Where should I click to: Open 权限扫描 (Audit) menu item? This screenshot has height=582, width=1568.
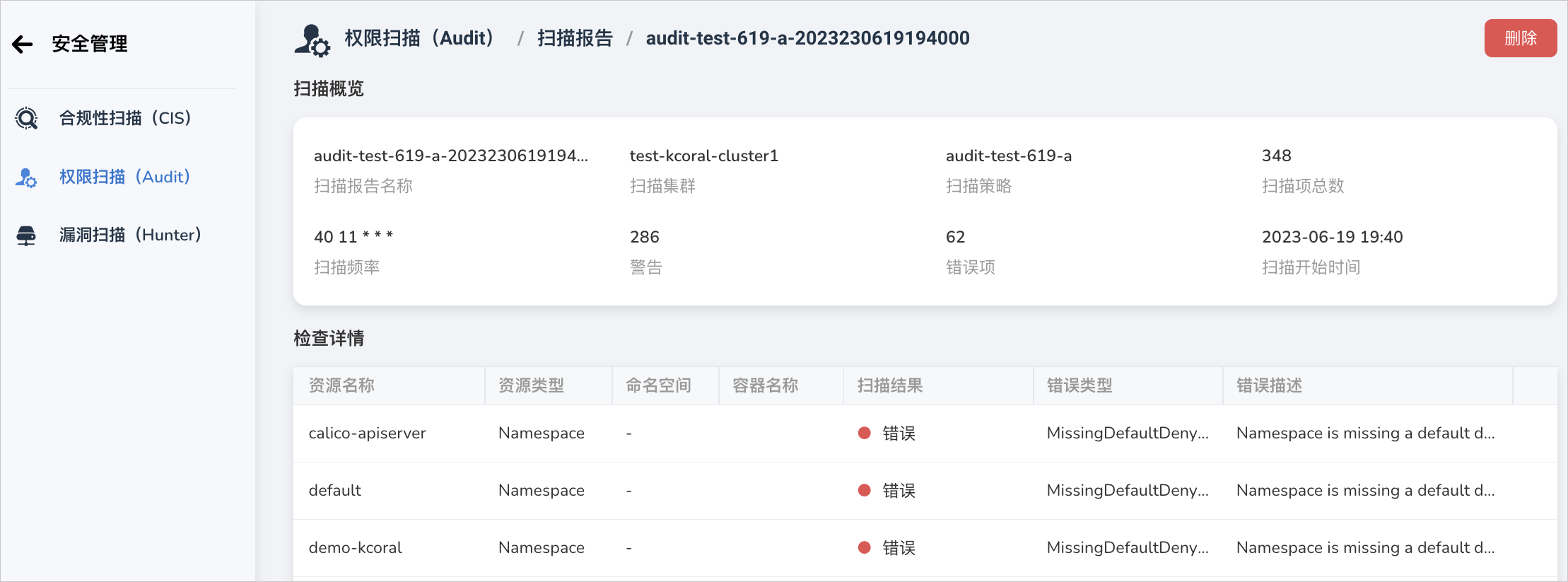[125, 177]
